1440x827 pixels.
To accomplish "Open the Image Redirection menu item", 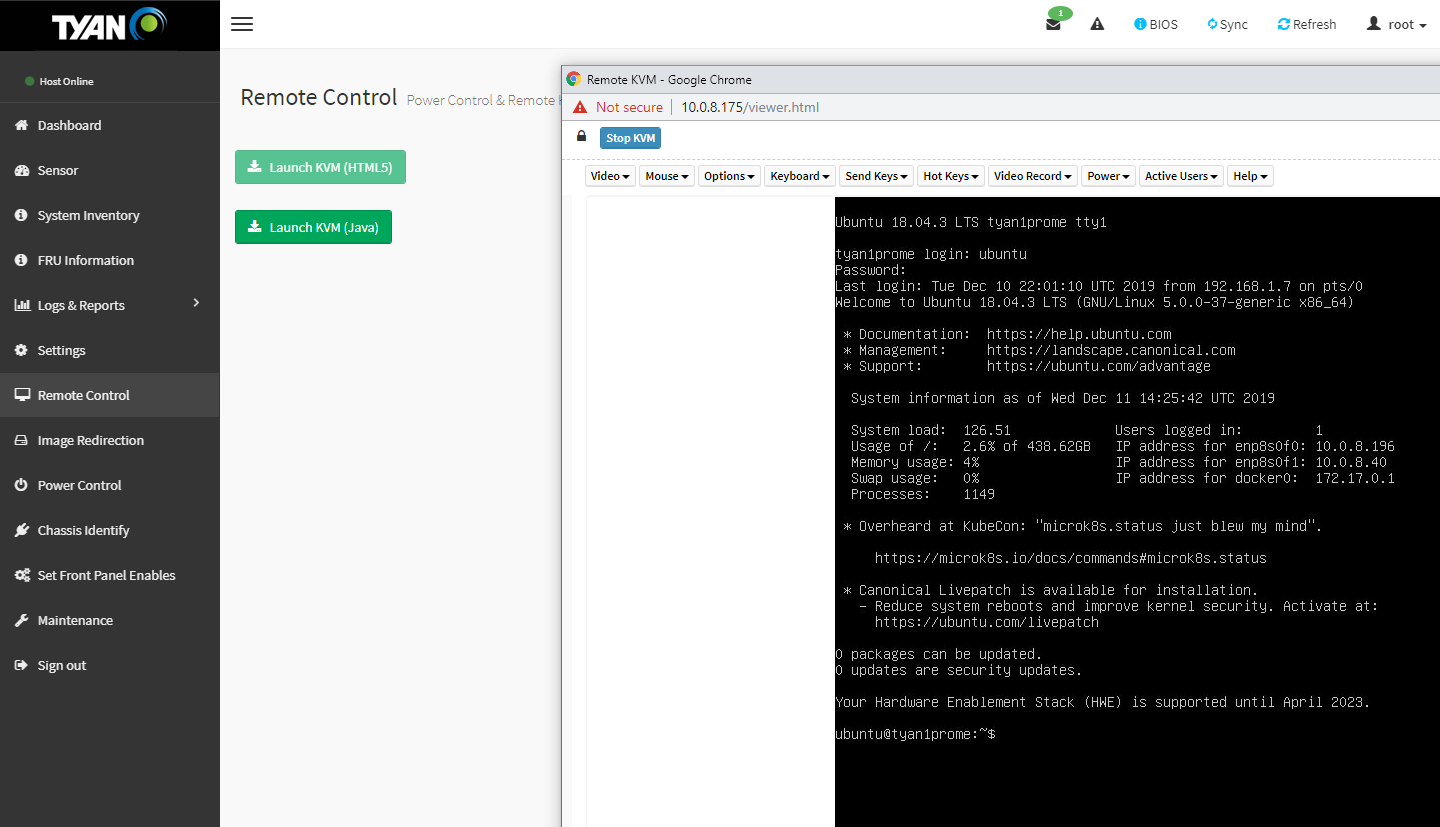I will pos(109,440).
